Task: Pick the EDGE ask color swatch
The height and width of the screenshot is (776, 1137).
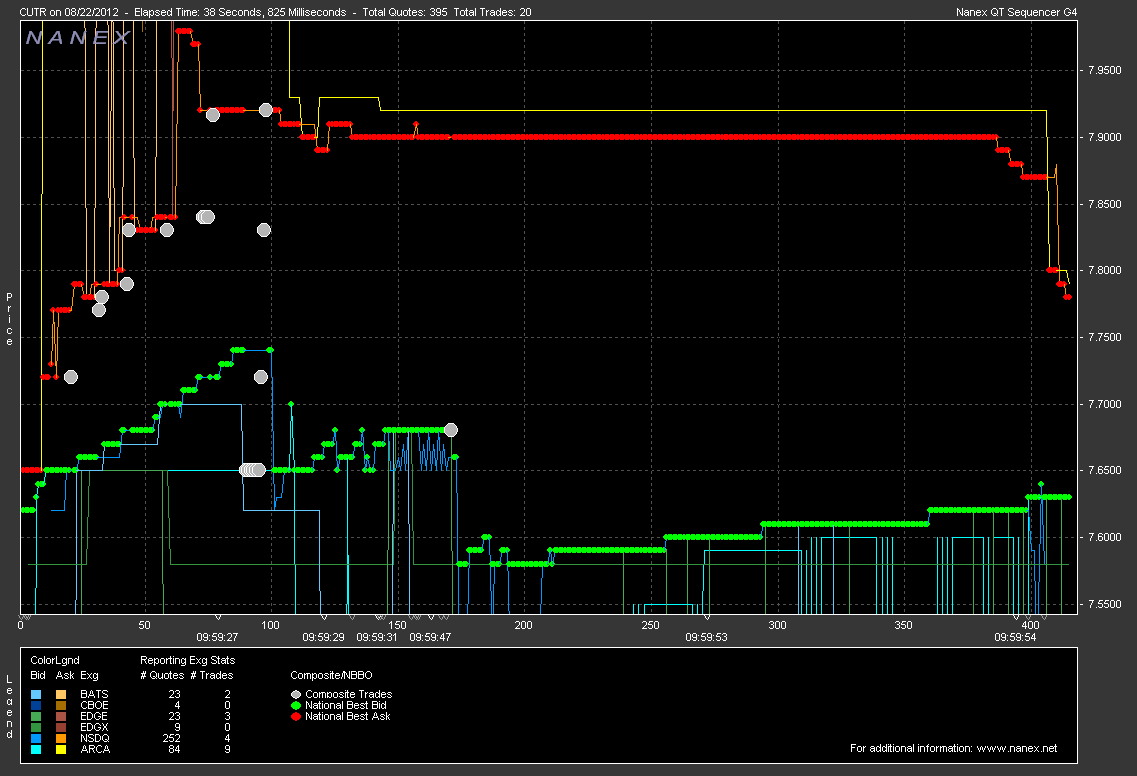Action: click(61, 717)
